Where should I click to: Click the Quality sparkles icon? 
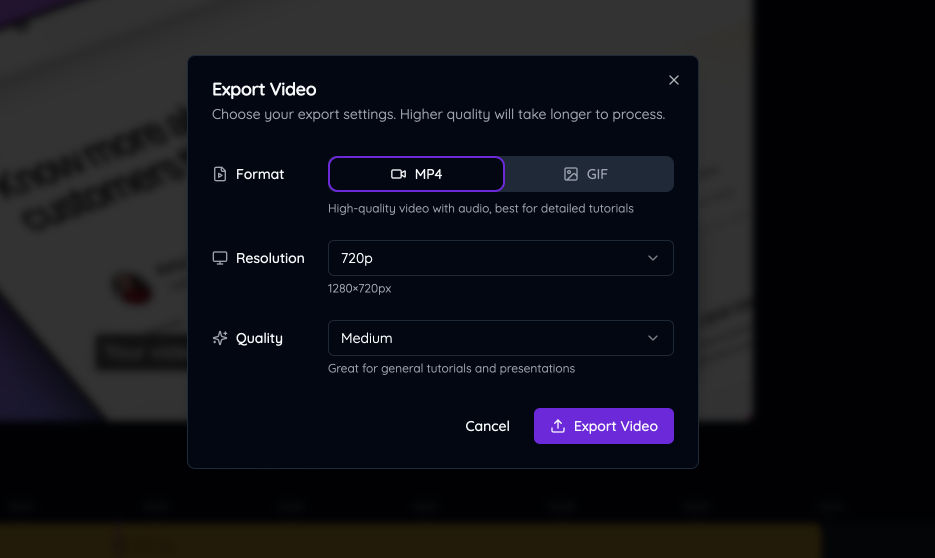[220, 338]
